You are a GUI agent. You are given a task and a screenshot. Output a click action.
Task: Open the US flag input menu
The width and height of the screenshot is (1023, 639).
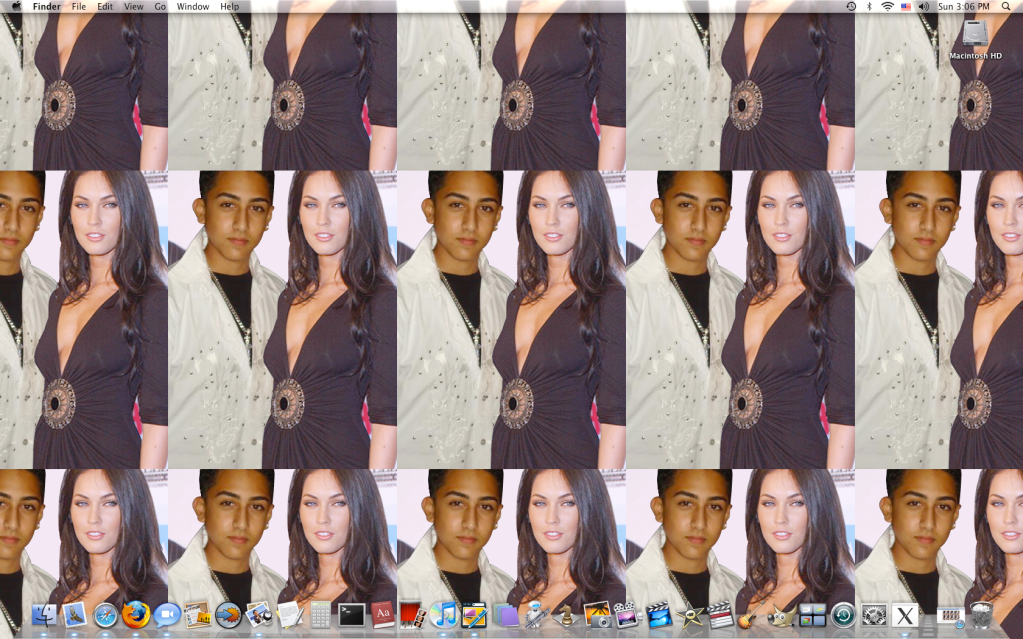coord(906,7)
